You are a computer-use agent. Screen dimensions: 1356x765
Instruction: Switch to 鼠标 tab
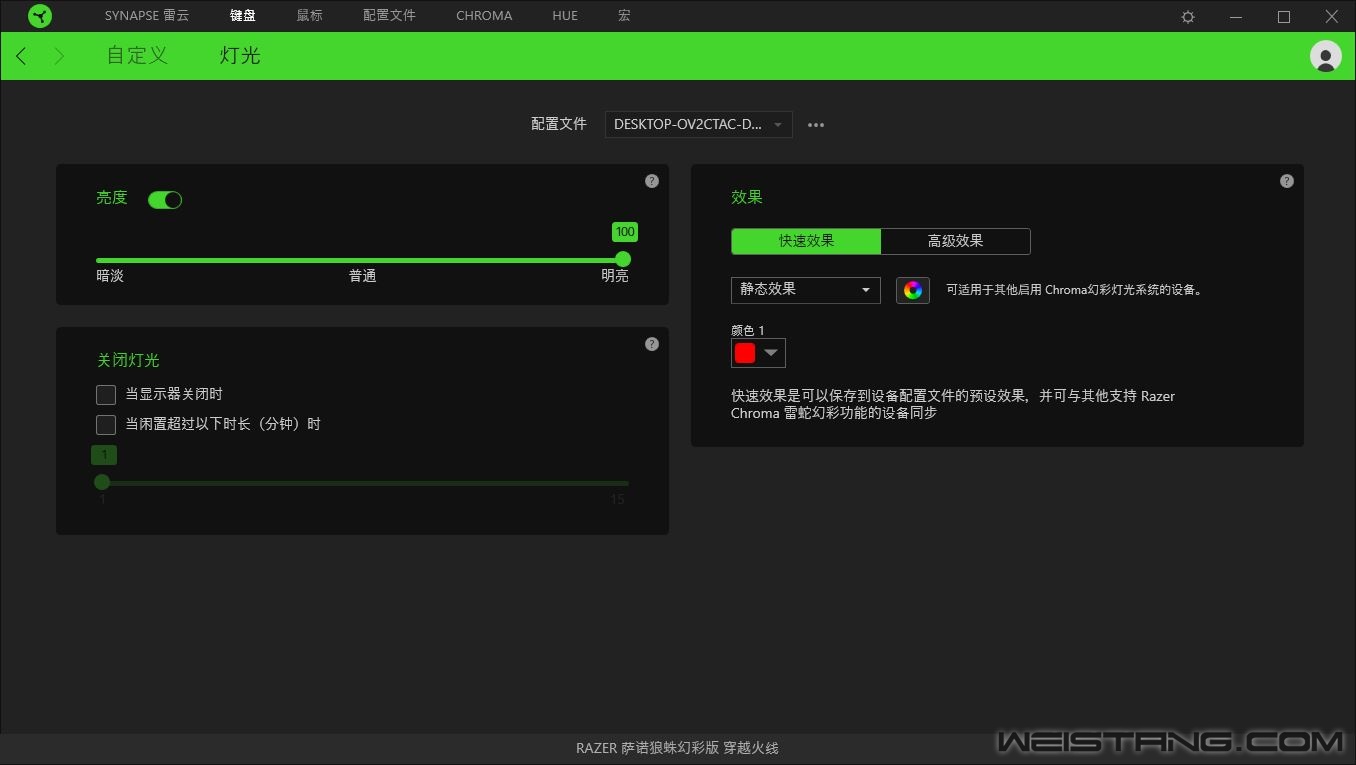(x=310, y=16)
